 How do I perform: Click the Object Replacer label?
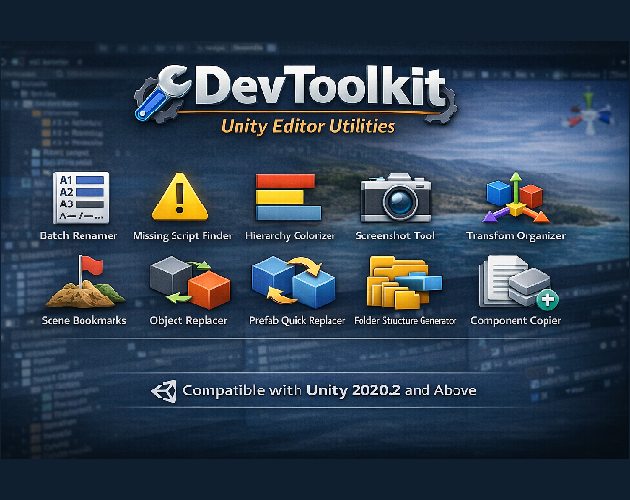pyautogui.click(x=188, y=321)
